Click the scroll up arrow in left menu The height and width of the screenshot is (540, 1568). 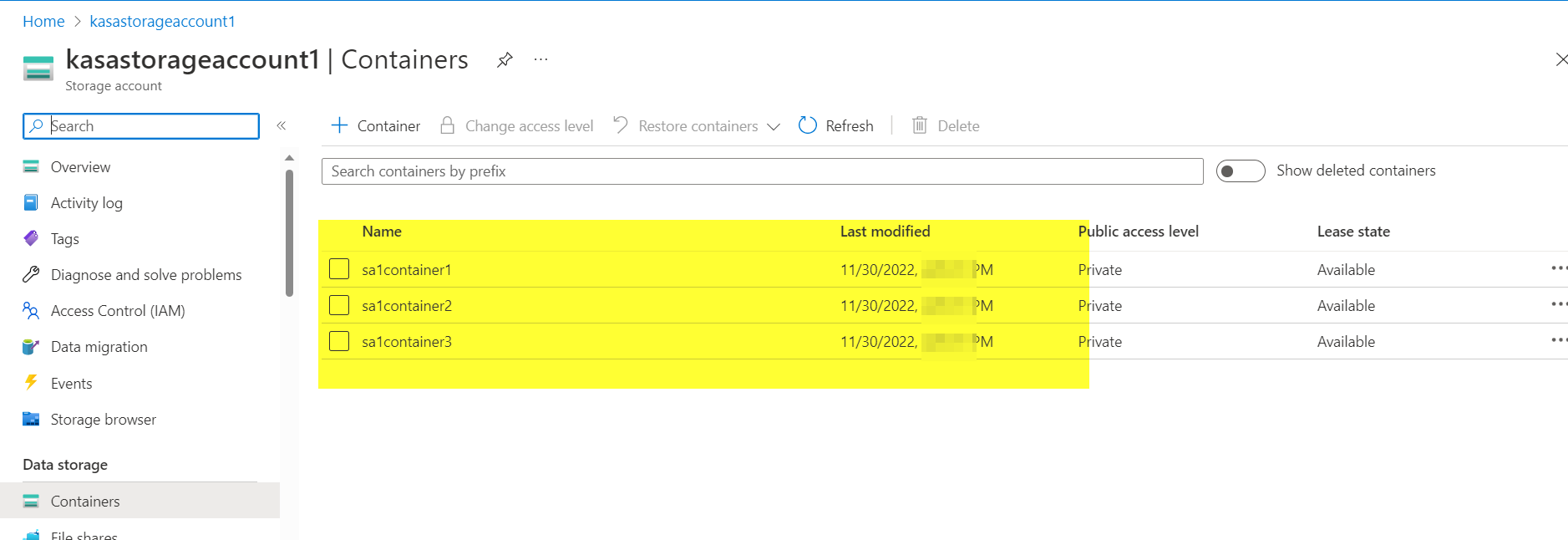pyautogui.click(x=289, y=158)
